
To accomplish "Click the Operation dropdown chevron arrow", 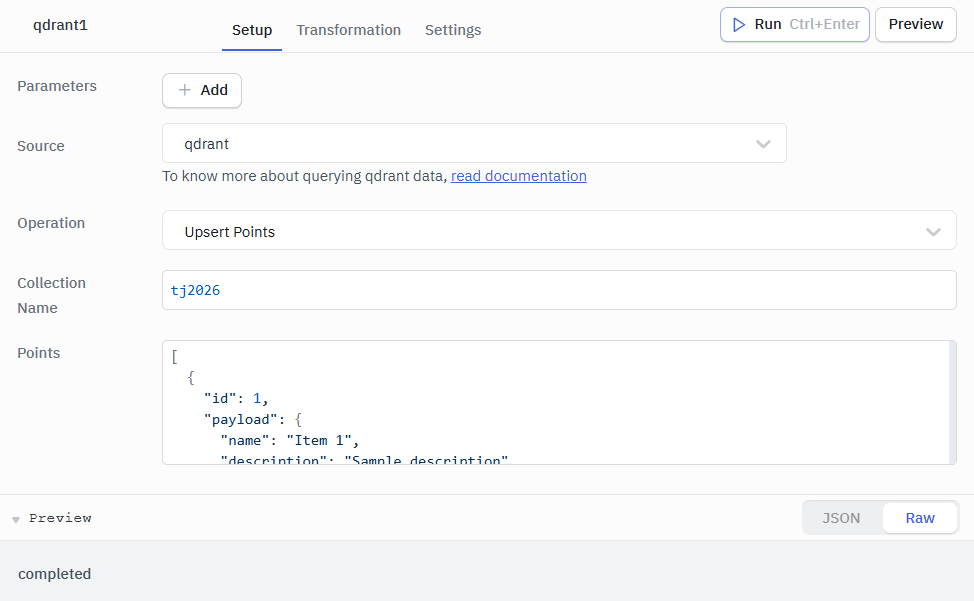I will [x=933, y=232].
